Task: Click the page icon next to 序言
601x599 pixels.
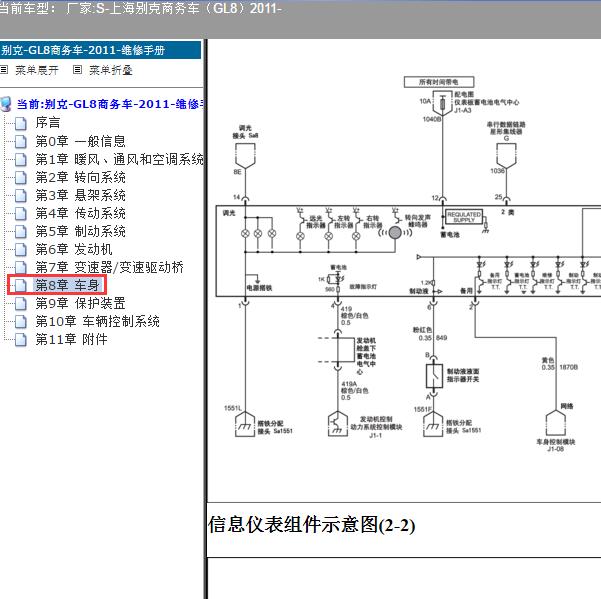Action: 21,123
